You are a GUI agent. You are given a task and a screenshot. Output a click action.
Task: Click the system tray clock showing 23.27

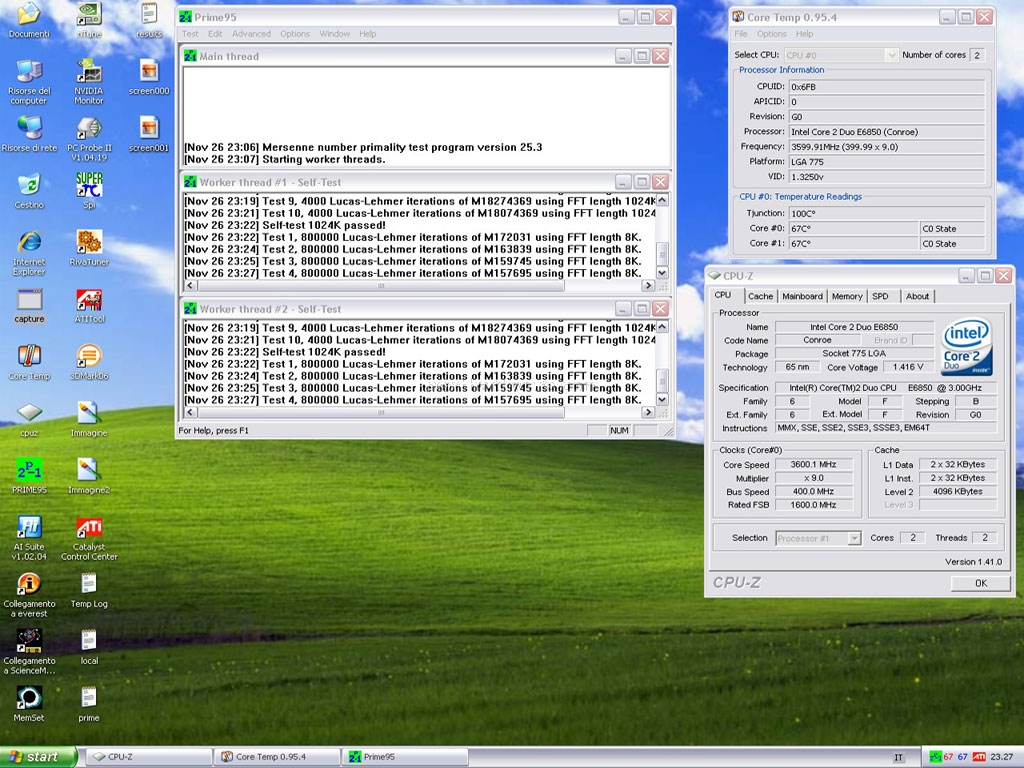point(1002,757)
